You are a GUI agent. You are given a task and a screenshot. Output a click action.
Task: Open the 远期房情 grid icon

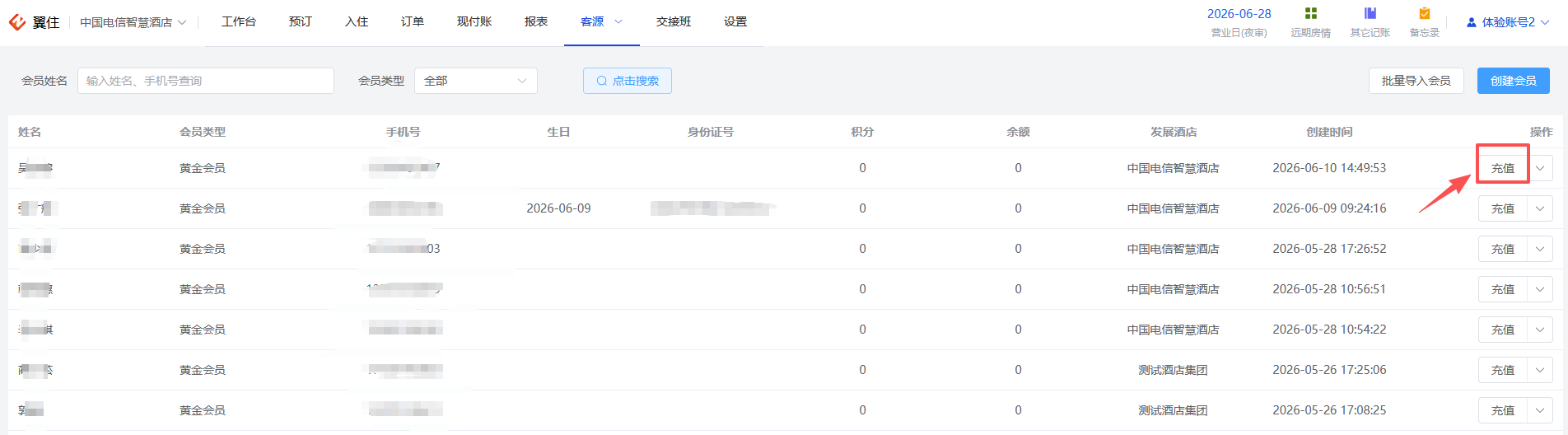tap(1311, 13)
